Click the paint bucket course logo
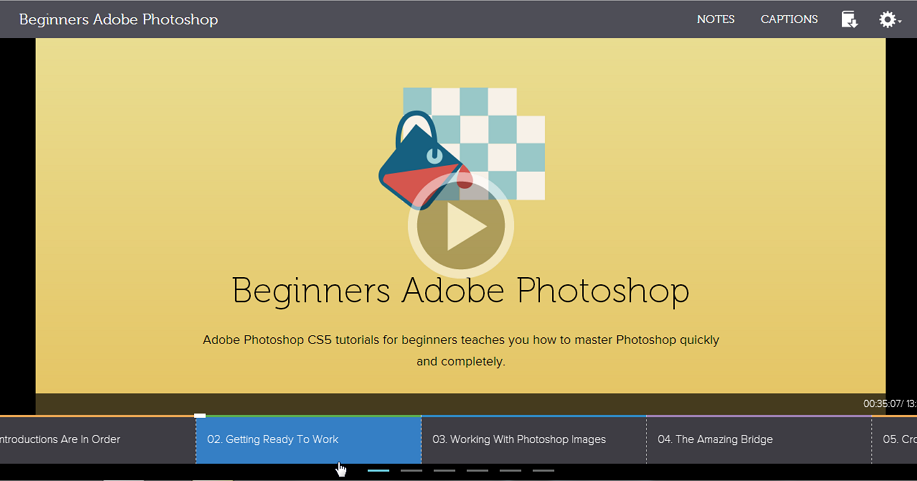The height and width of the screenshot is (481, 917). [461, 149]
